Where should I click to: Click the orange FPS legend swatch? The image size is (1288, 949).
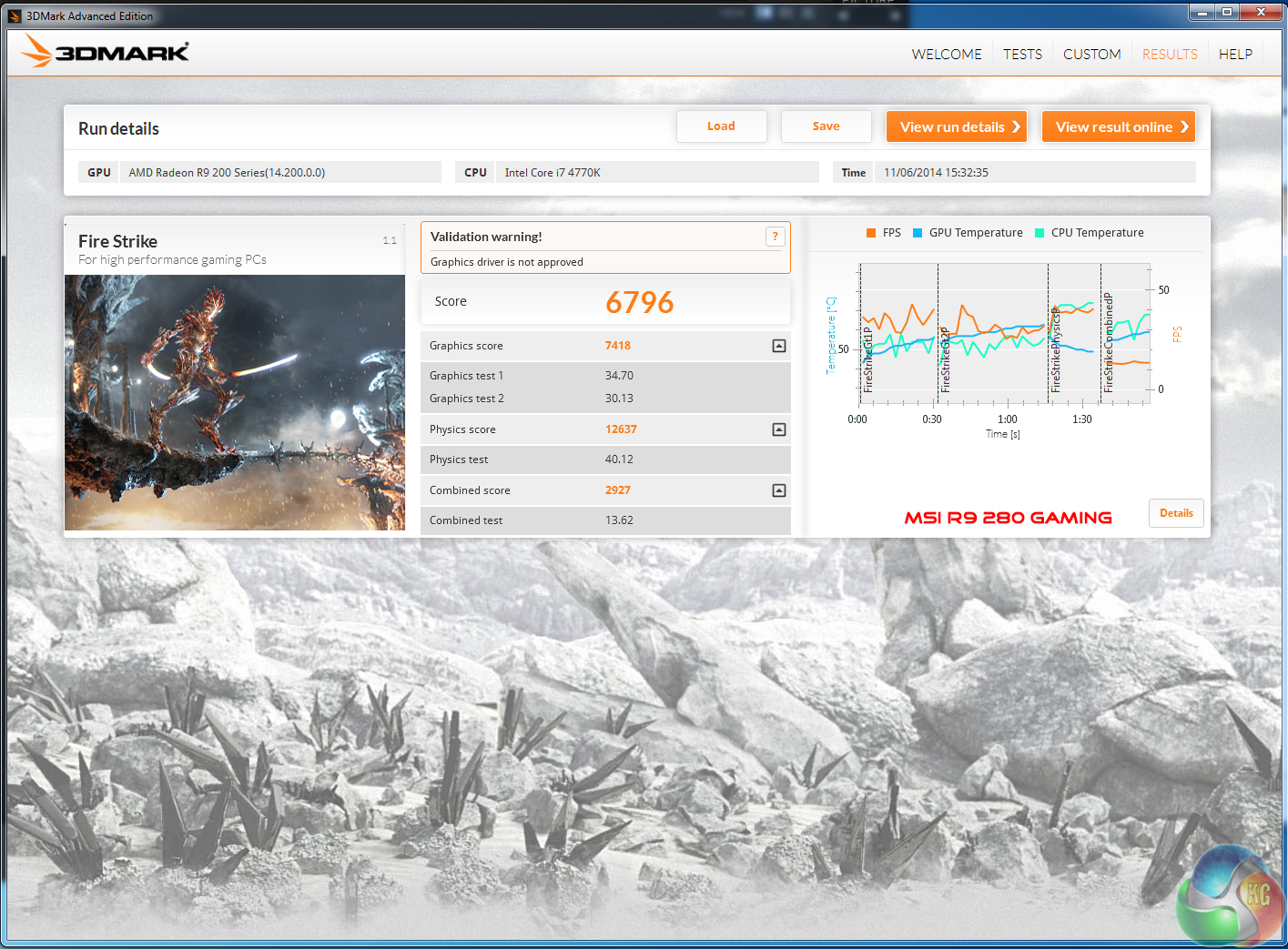click(x=871, y=233)
